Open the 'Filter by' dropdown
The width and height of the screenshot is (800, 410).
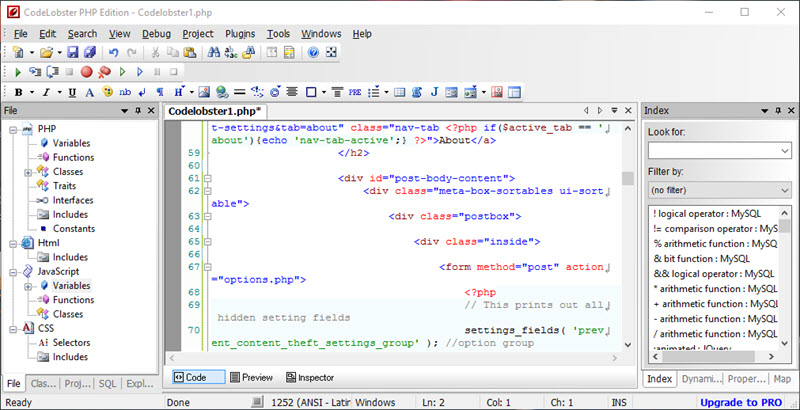point(785,190)
